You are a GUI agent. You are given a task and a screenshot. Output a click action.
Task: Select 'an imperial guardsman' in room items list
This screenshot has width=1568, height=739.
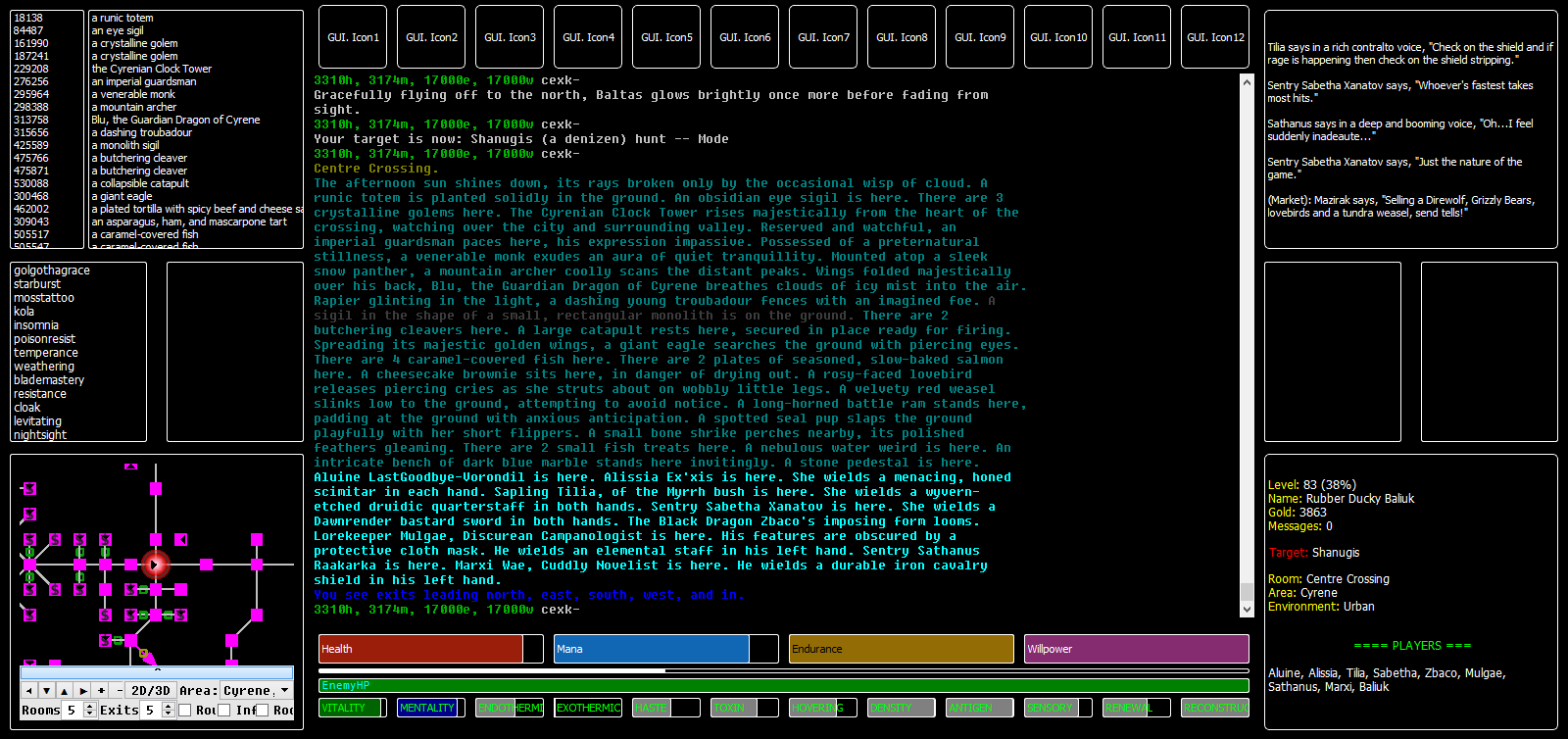click(144, 81)
